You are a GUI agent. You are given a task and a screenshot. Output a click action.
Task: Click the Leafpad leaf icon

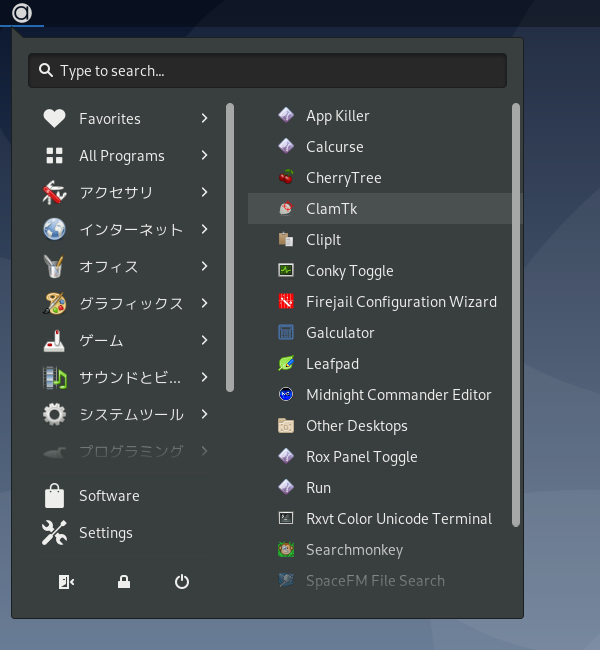point(286,364)
